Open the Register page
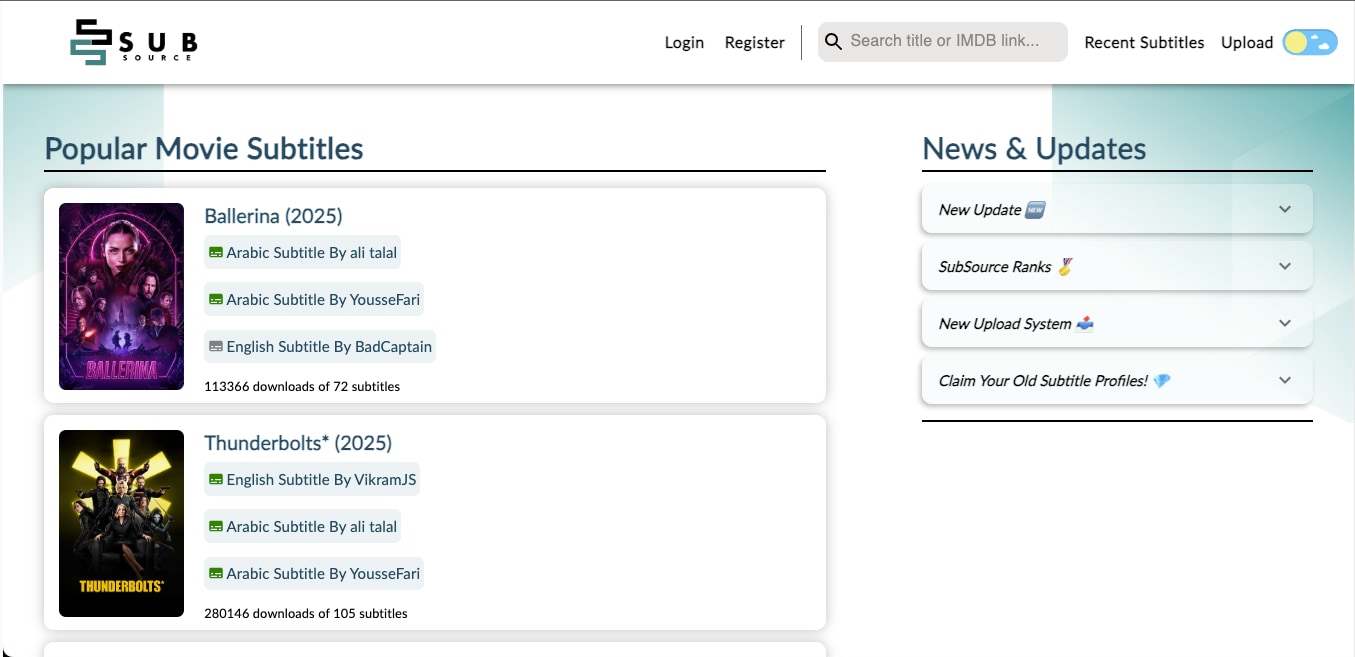 pos(754,42)
